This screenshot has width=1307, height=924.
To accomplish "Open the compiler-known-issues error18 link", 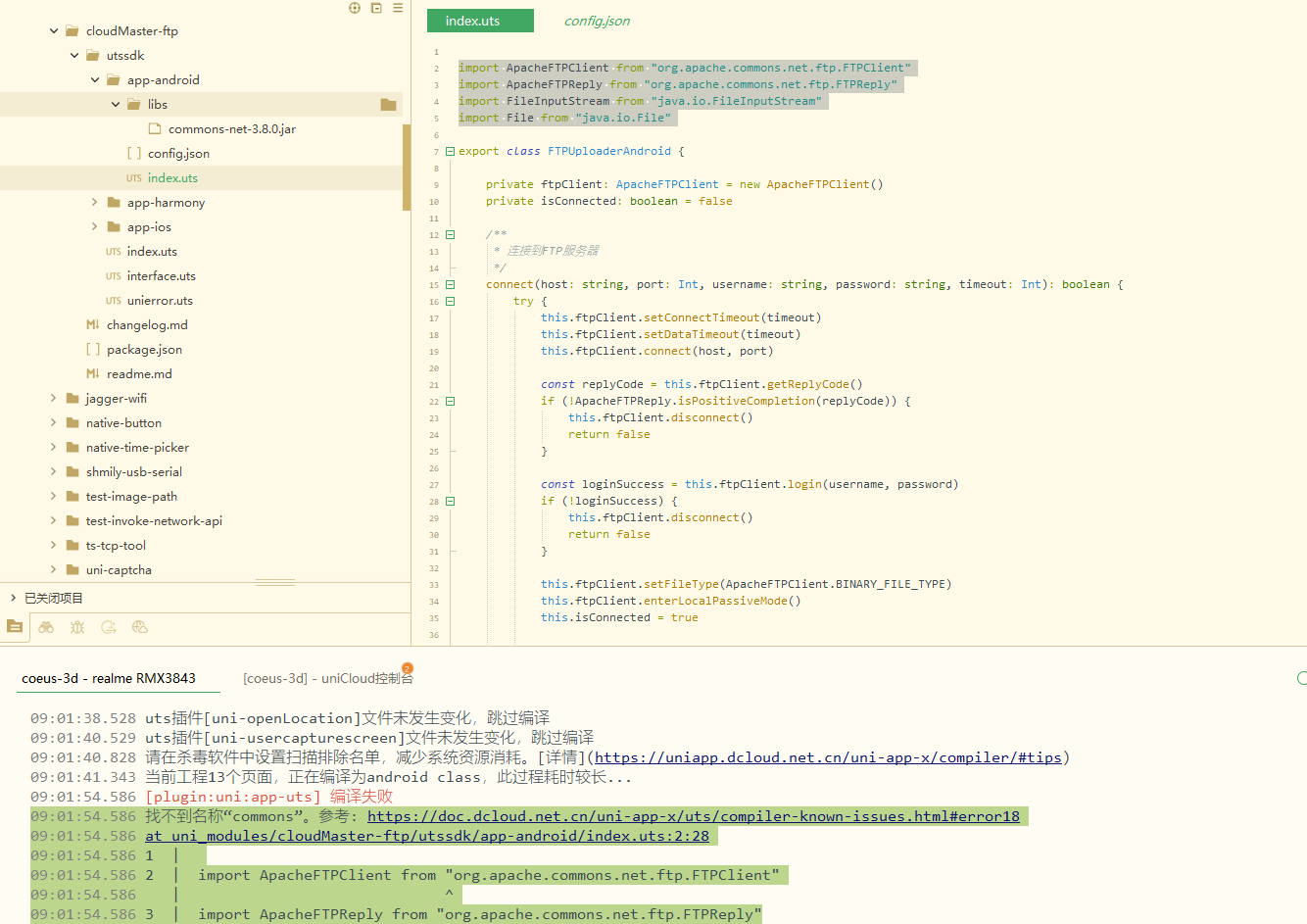I will click(x=693, y=816).
